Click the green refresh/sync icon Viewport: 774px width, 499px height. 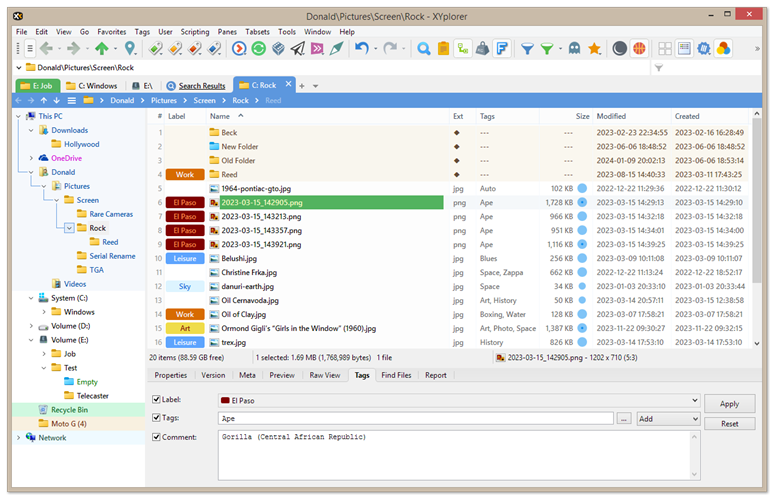(x=259, y=48)
